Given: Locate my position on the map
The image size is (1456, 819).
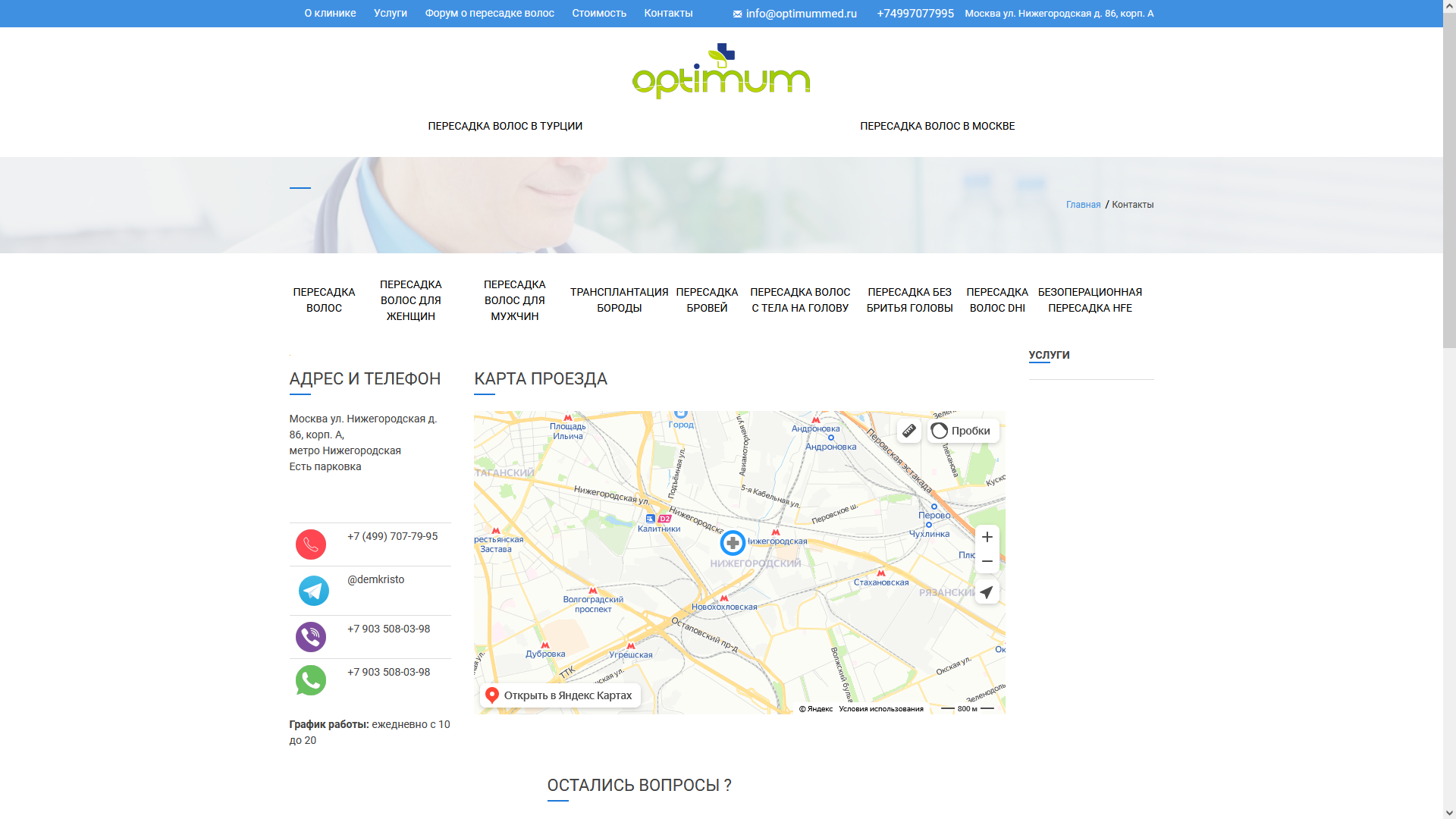Looking at the screenshot, I should (987, 592).
